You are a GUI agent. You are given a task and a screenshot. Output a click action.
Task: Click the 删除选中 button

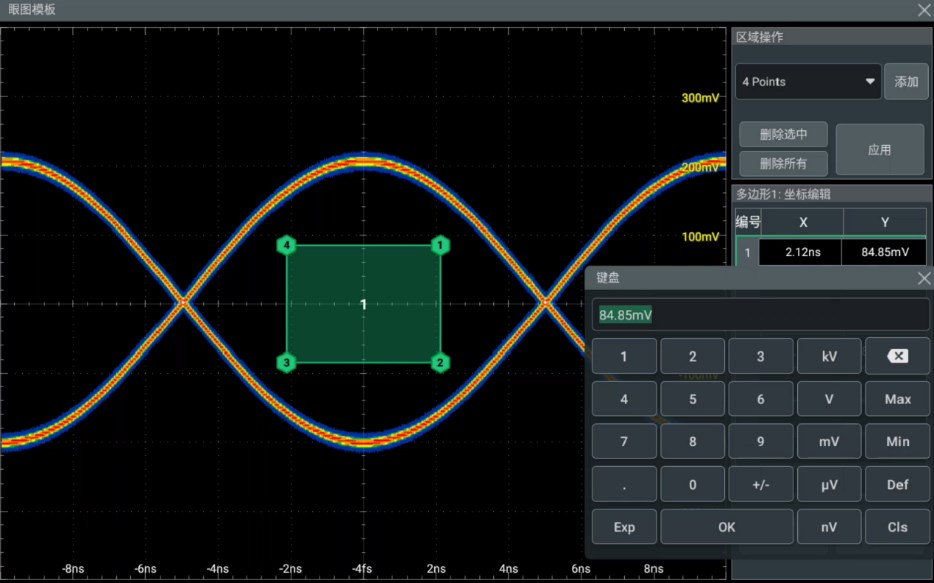(783, 134)
